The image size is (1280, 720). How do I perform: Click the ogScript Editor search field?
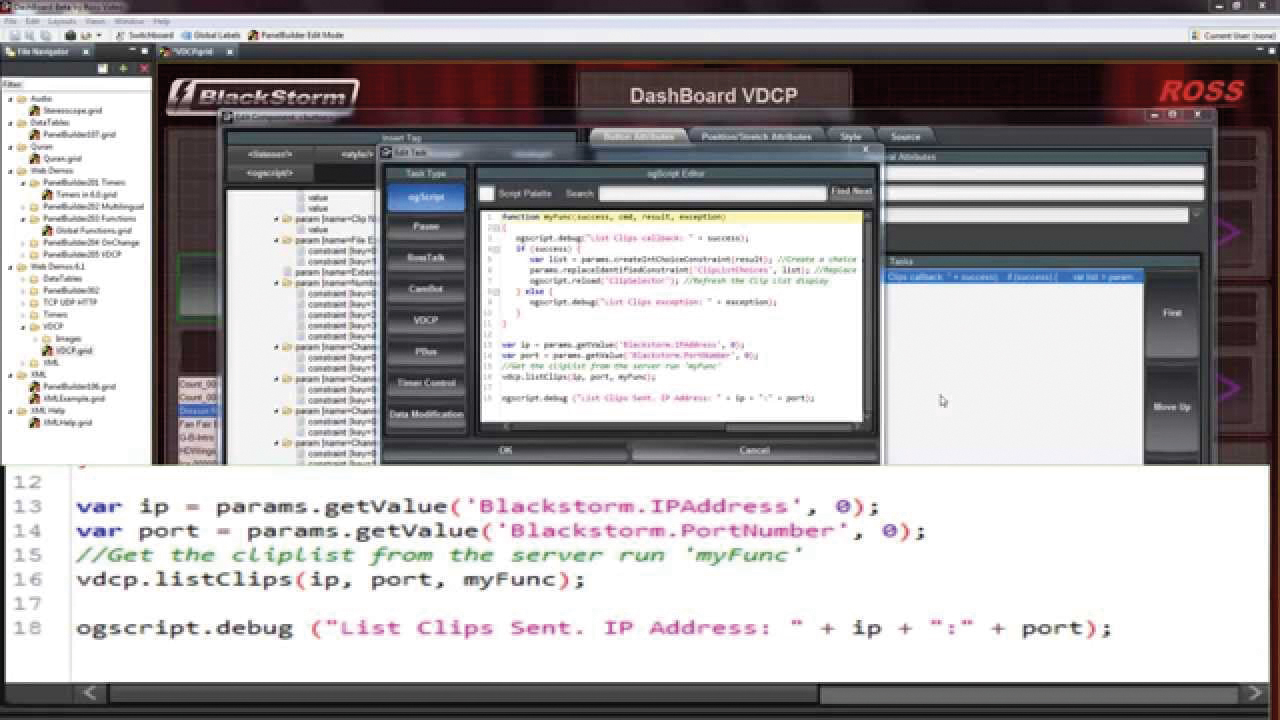pos(712,193)
